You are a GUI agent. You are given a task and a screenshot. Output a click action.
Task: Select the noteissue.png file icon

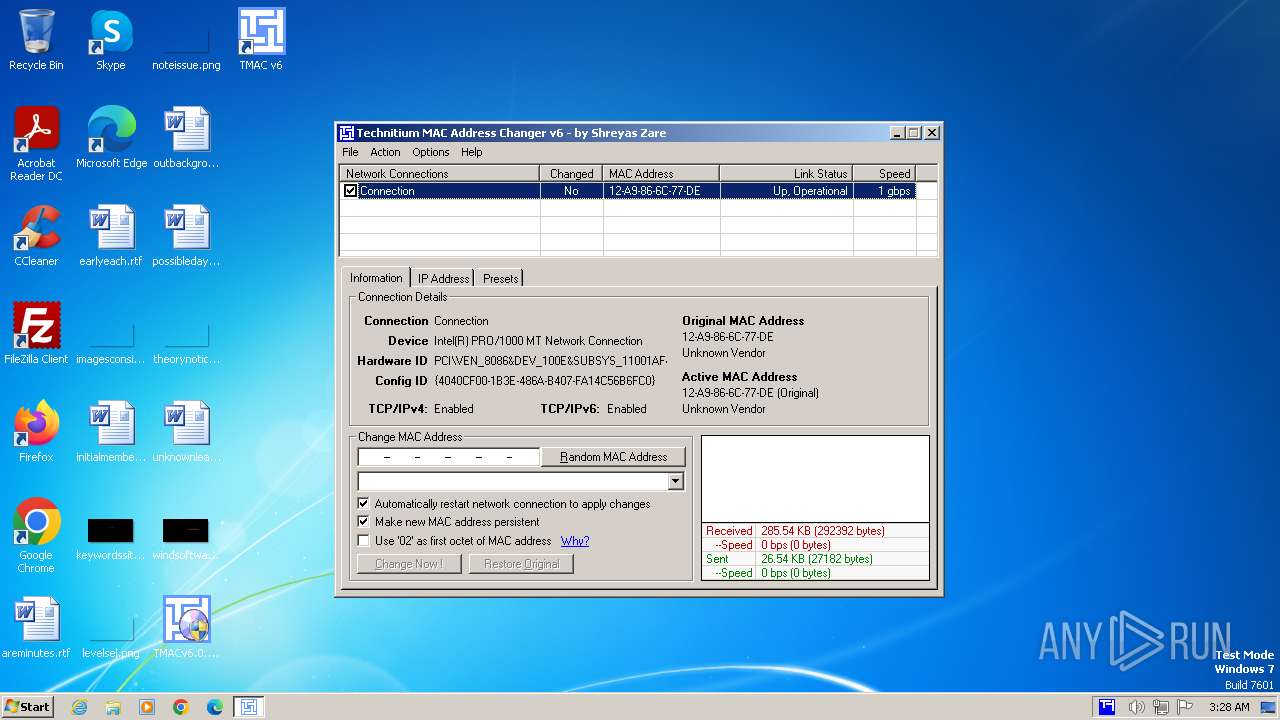pos(186,40)
